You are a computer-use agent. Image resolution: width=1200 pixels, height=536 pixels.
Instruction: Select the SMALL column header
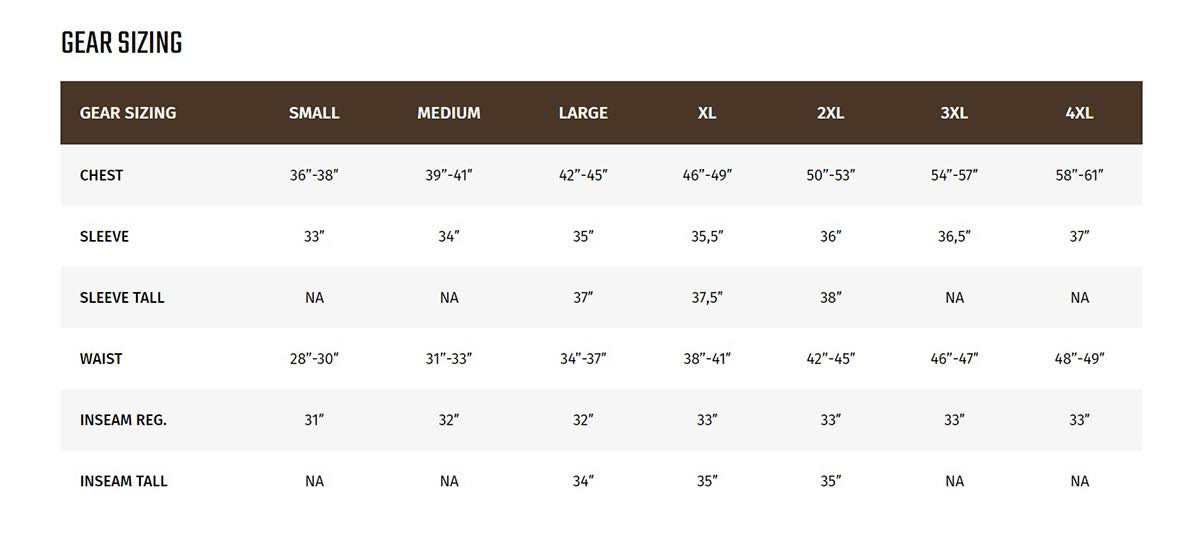coord(314,113)
